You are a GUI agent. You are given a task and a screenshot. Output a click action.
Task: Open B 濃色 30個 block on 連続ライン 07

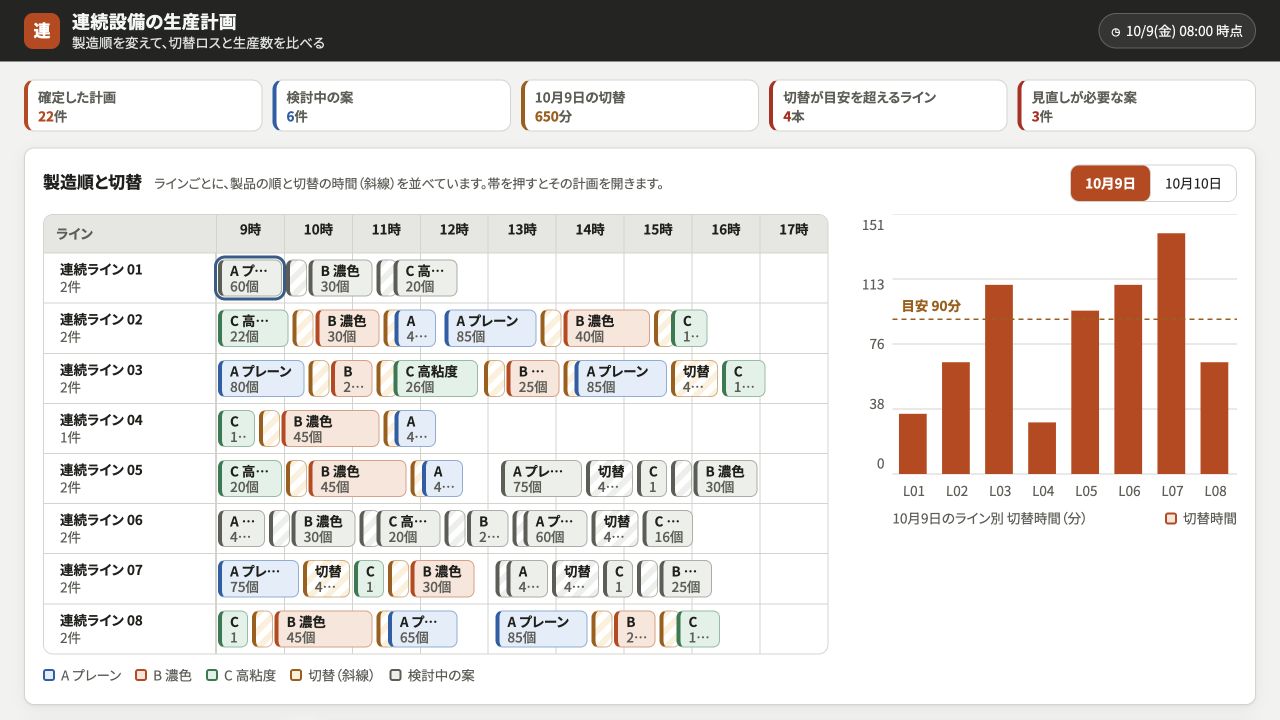(x=442, y=578)
